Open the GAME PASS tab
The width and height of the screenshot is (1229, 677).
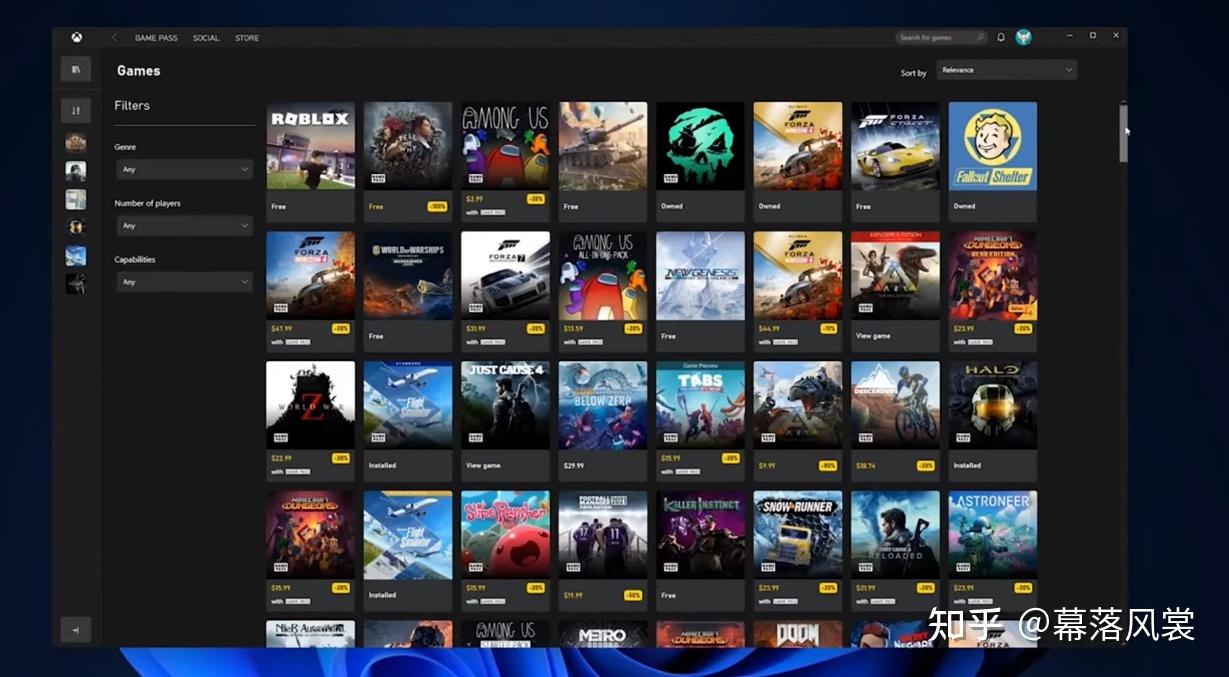pos(156,38)
